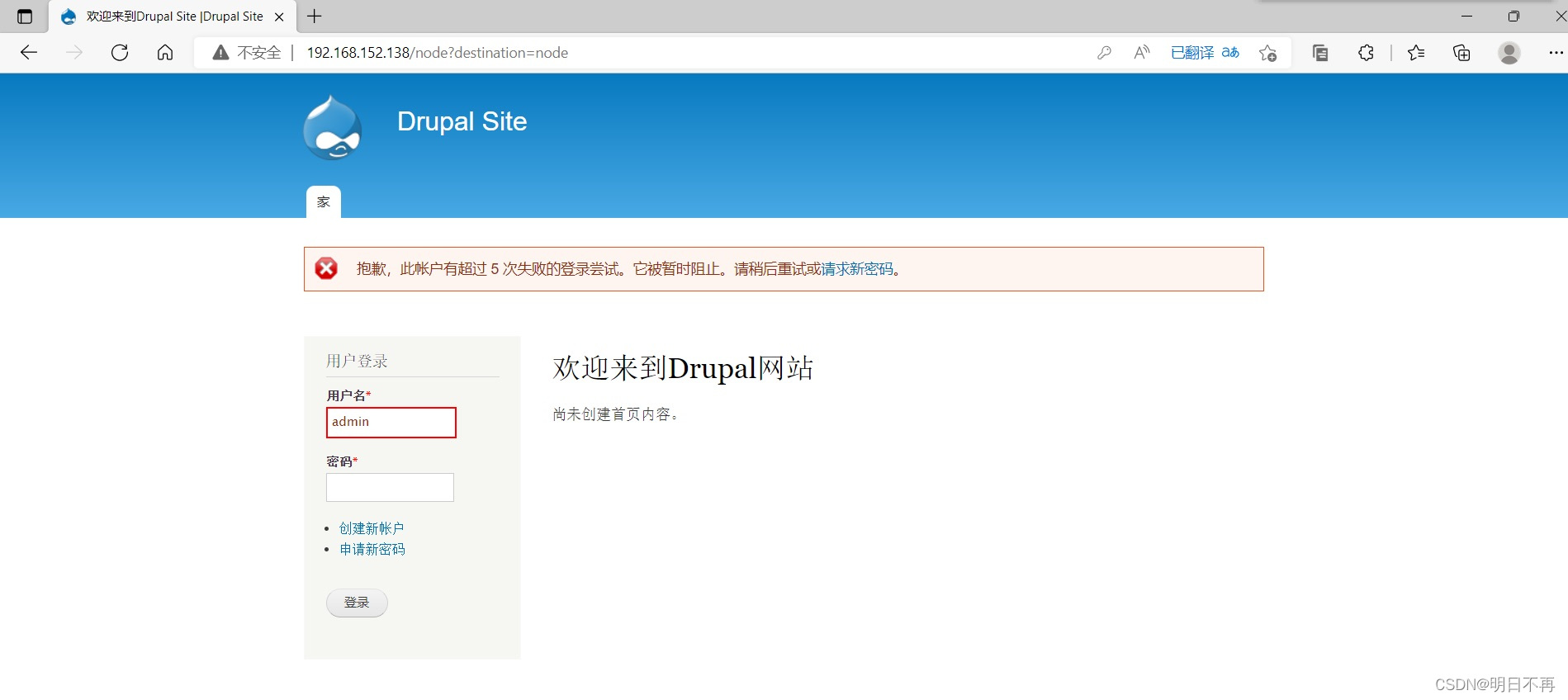Click the Drupal drop logo
The height and width of the screenshot is (700, 1568).
point(332,127)
